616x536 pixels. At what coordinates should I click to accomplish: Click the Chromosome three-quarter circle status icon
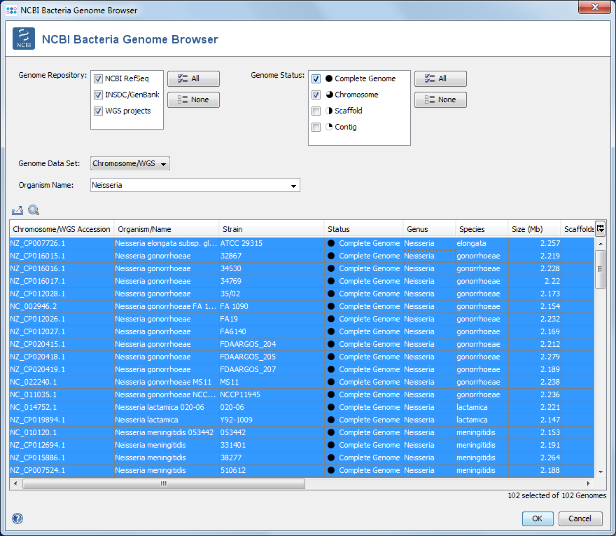pyautogui.click(x=329, y=95)
